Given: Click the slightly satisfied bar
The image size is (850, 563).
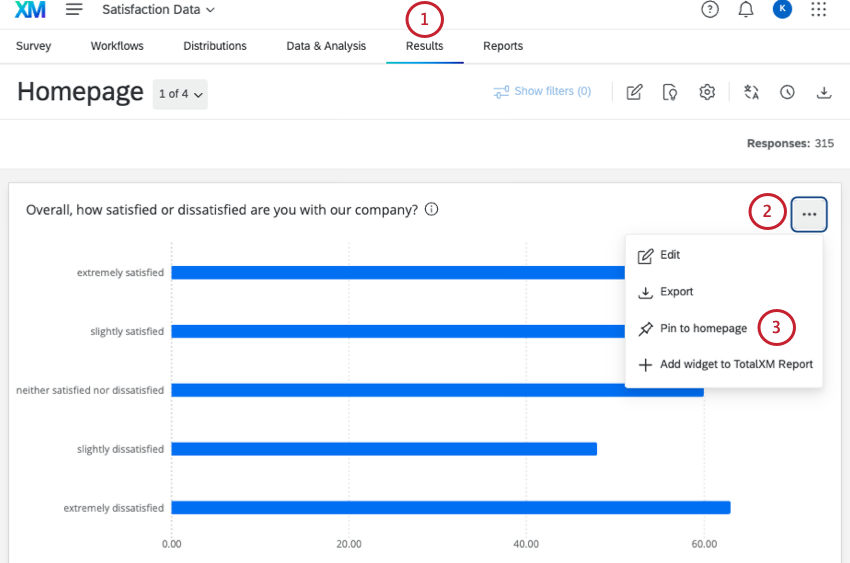Looking at the screenshot, I should [x=398, y=331].
